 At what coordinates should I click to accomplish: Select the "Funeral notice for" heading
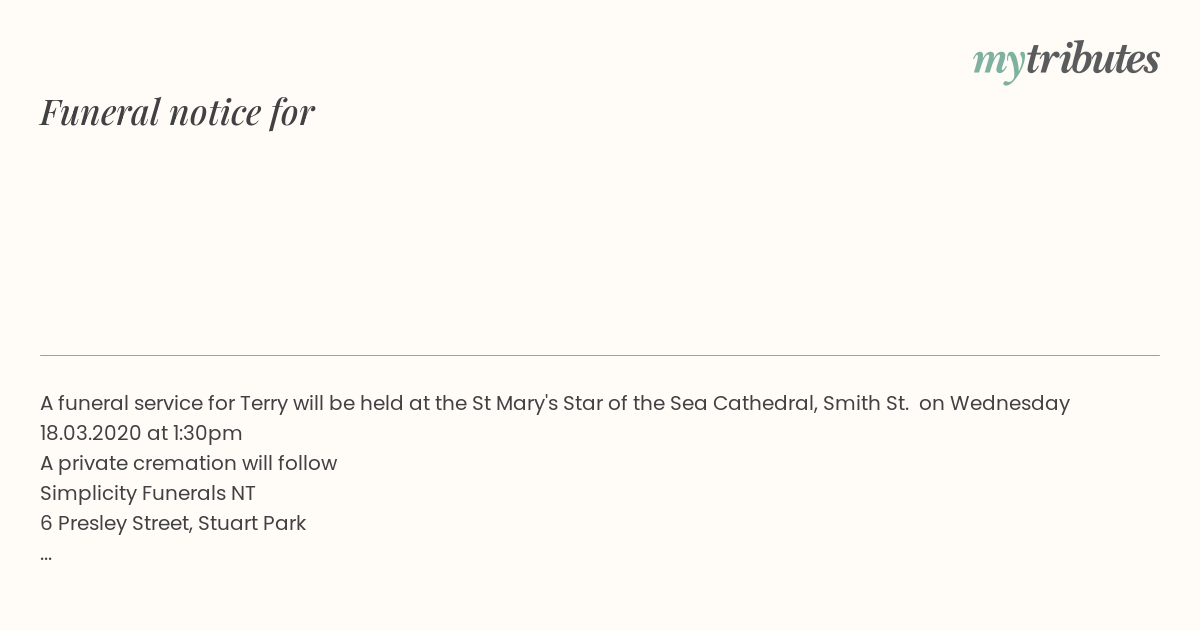(x=177, y=112)
